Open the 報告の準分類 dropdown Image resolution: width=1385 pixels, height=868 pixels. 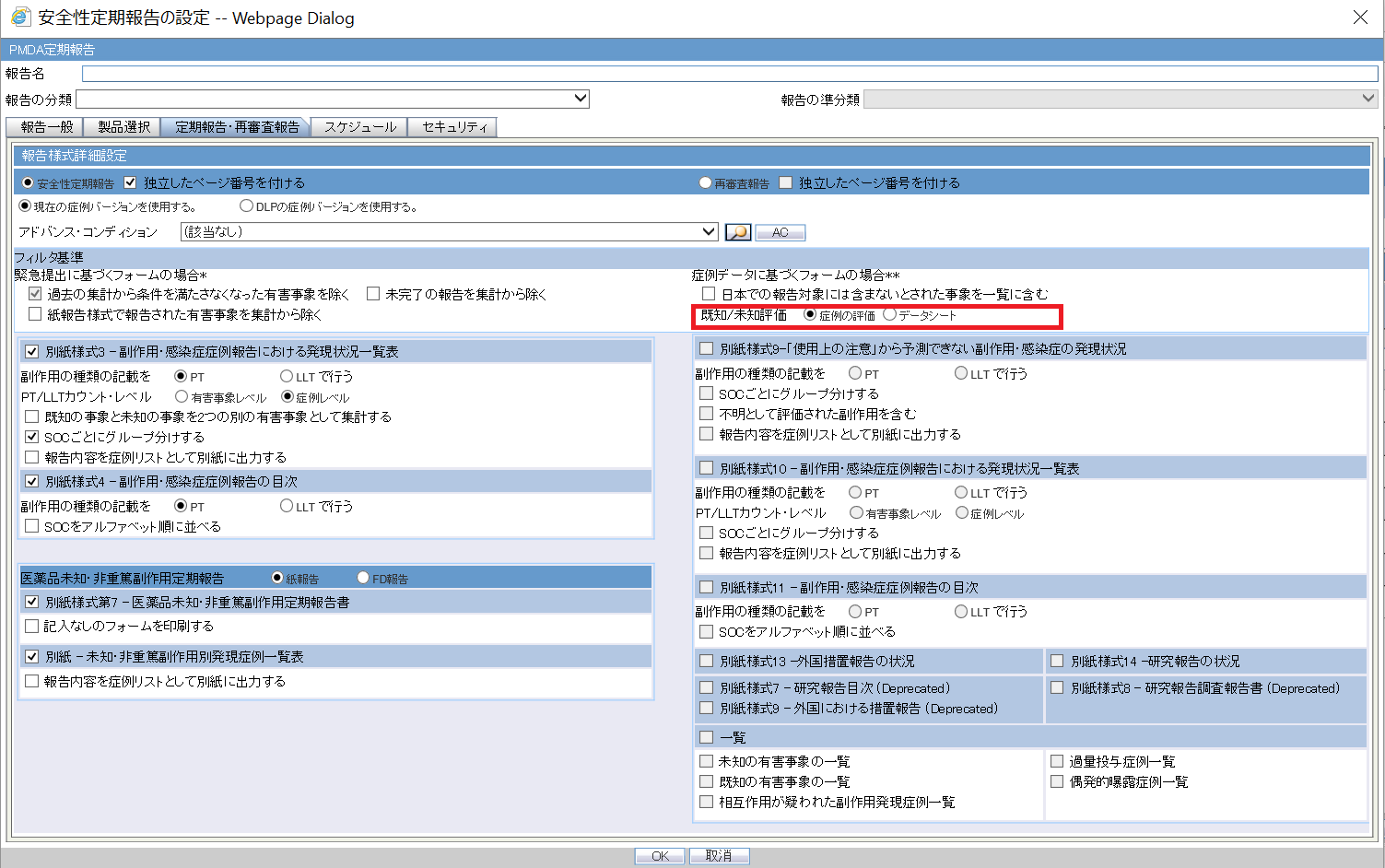[1121, 99]
